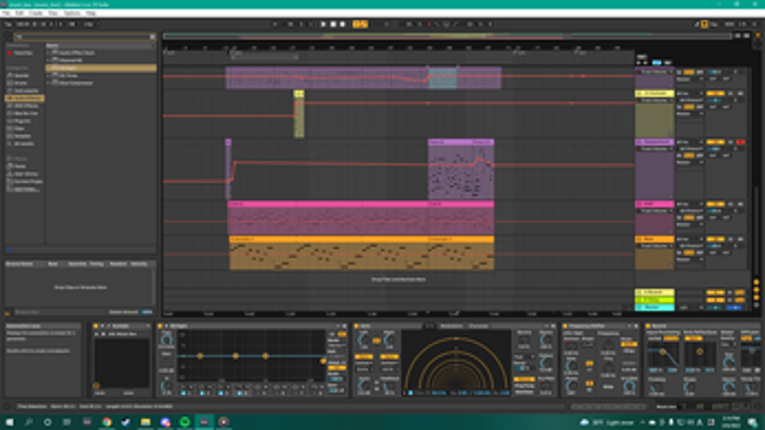The height and width of the screenshot is (430, 765).
Task: Toggle Reverb device activator
Action: tap(648, 326)
